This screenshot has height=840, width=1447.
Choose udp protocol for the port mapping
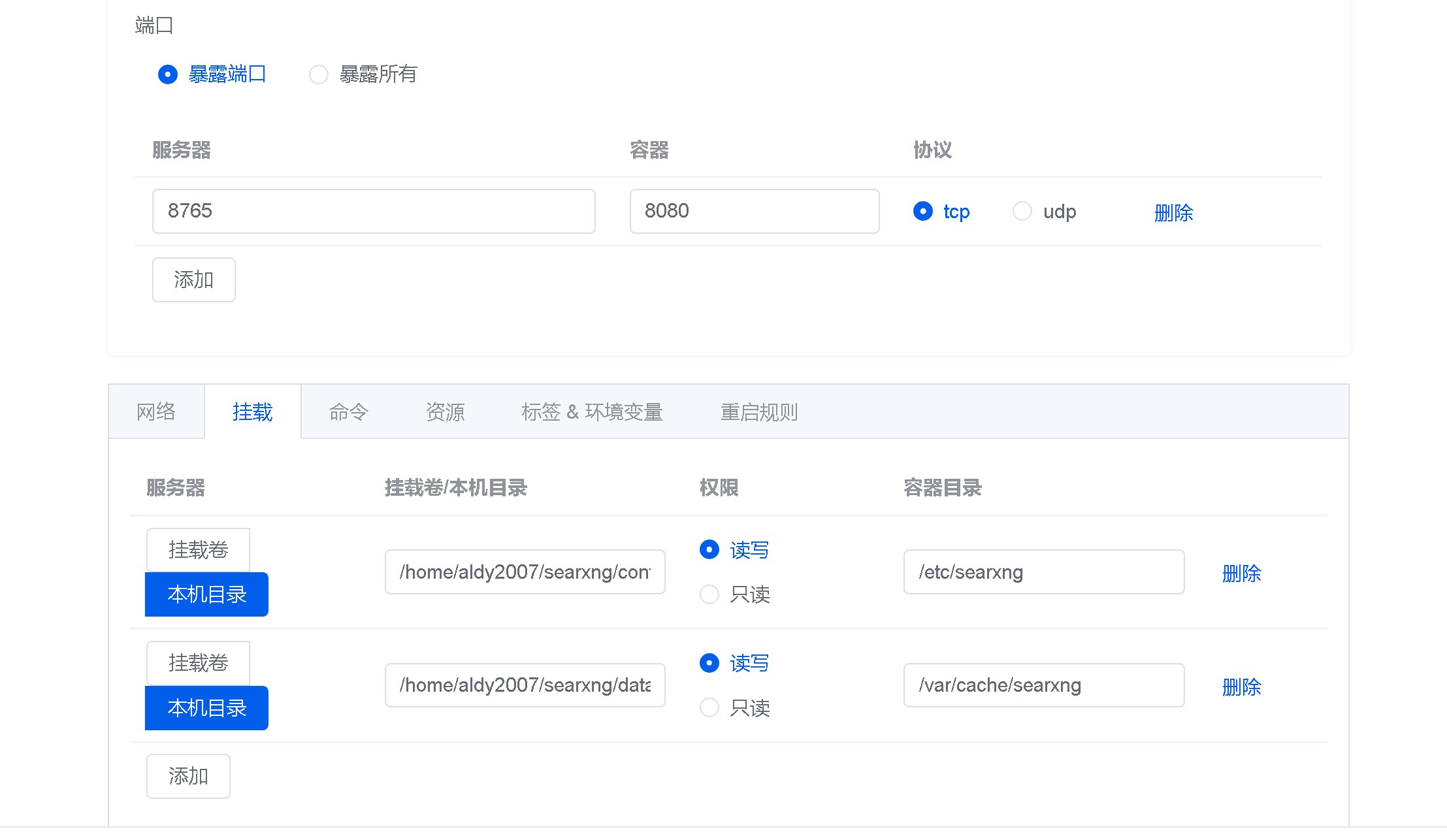click(x=1022, y=211)
